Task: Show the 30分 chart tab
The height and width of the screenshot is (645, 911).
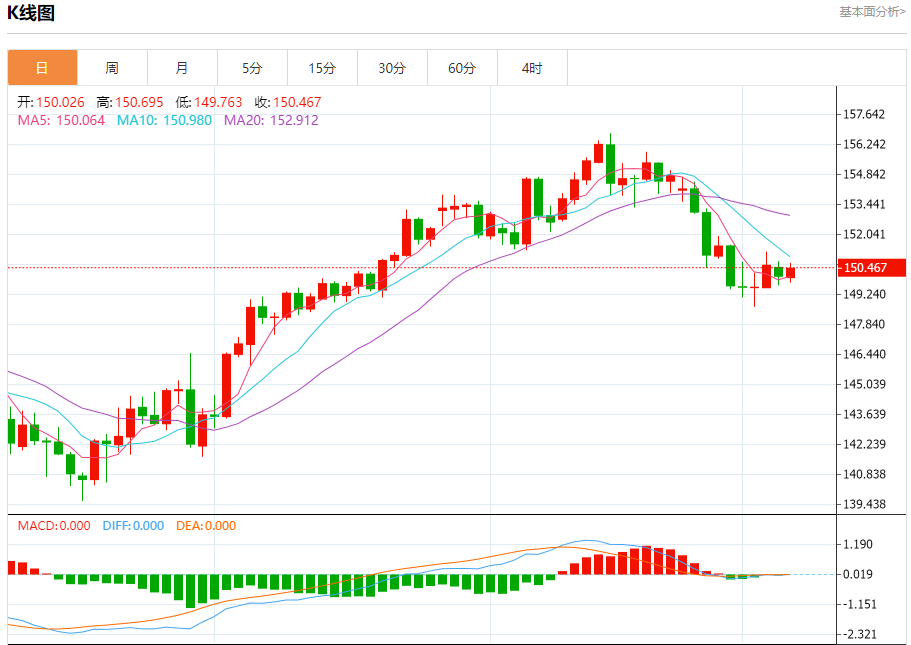Action: [392, 68]
